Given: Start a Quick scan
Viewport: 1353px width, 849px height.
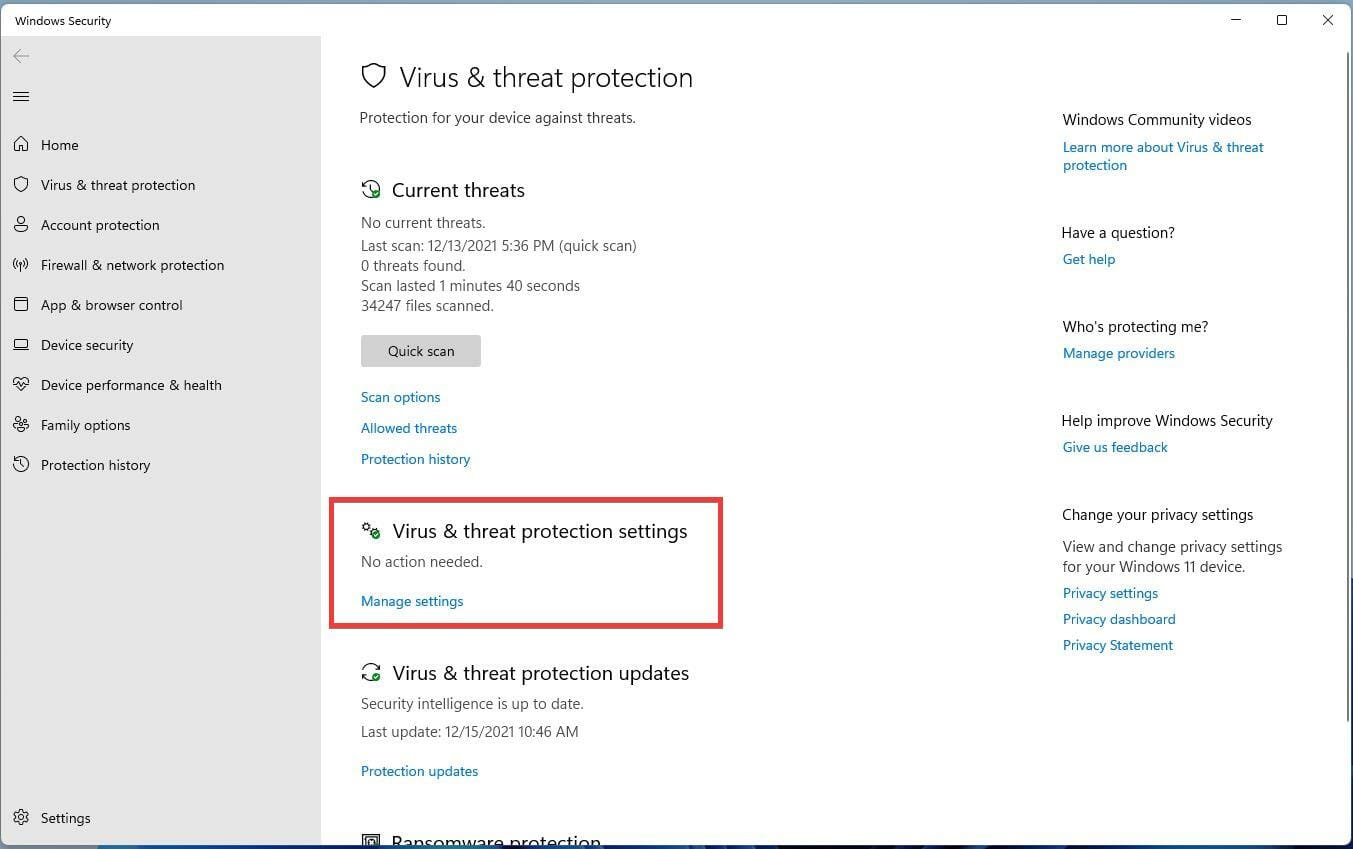Looking at the screenshot, I should click(421, 351).
